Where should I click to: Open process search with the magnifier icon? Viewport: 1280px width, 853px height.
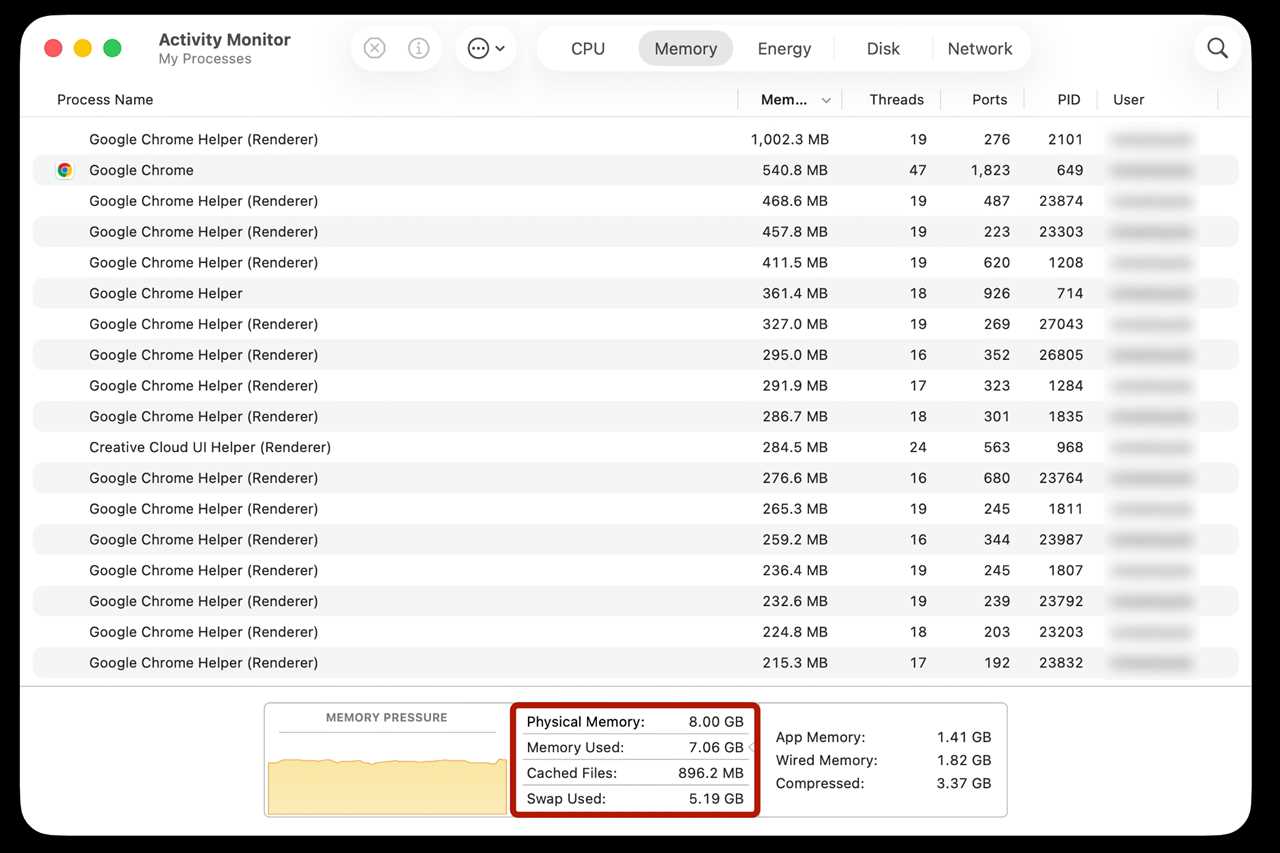point(1217,47)
